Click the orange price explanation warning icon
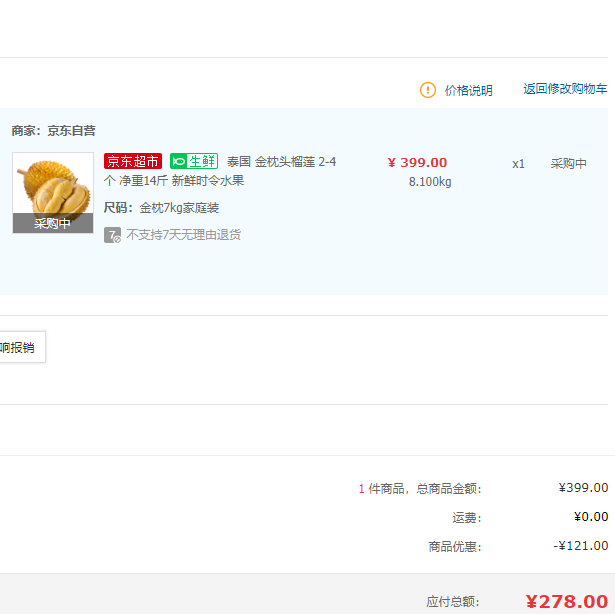This screenshot has height=614, width=615. point(428,90)
